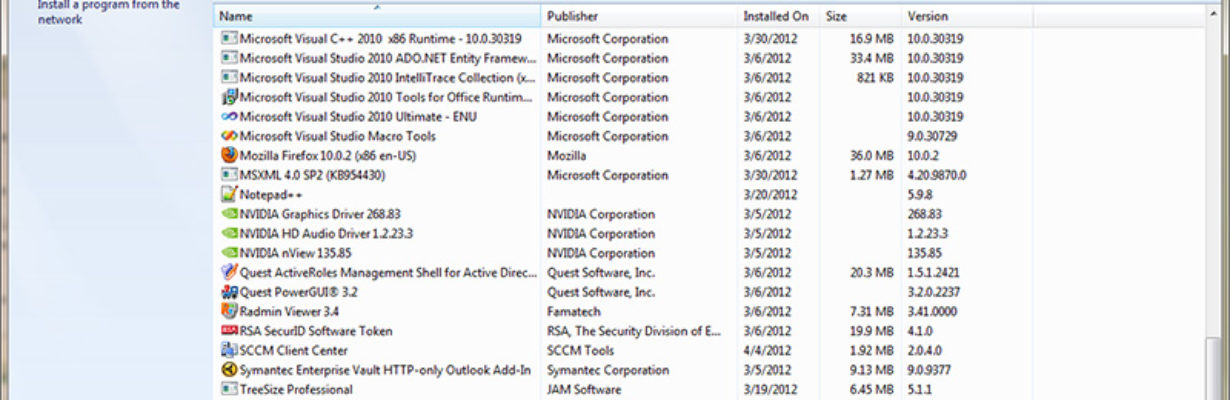Select the 'RSA SecurID Software Token' name
The width and height of the screenshot is (1230, 400).
pyautogui.click(x=316, y=331)
